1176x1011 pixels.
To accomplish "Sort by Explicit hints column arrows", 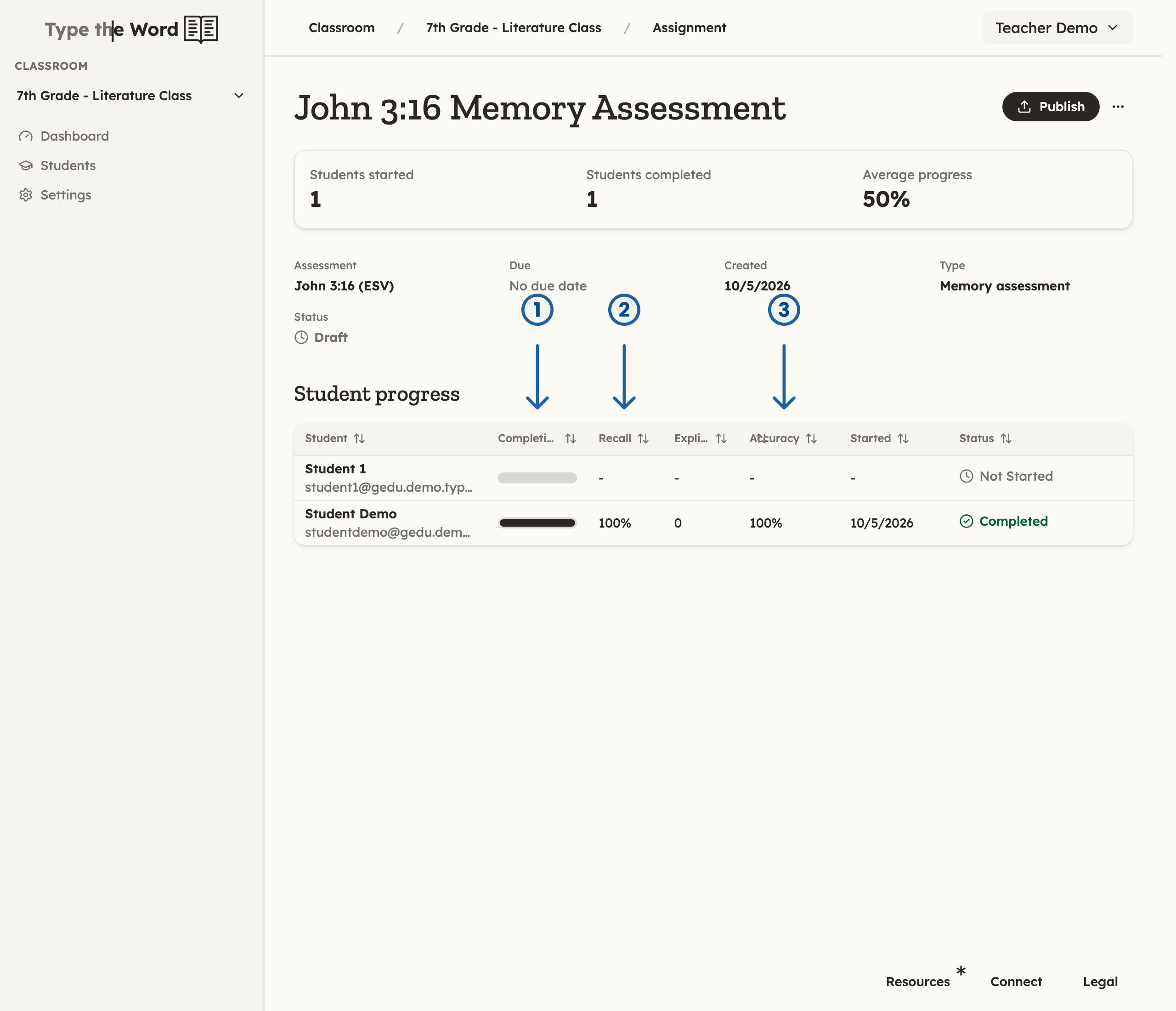I will (721, 439).
